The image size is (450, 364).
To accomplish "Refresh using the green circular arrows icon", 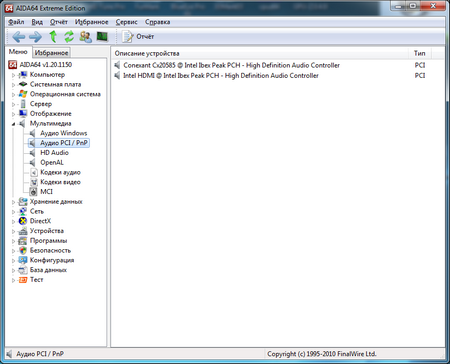I will coord(69,36).
